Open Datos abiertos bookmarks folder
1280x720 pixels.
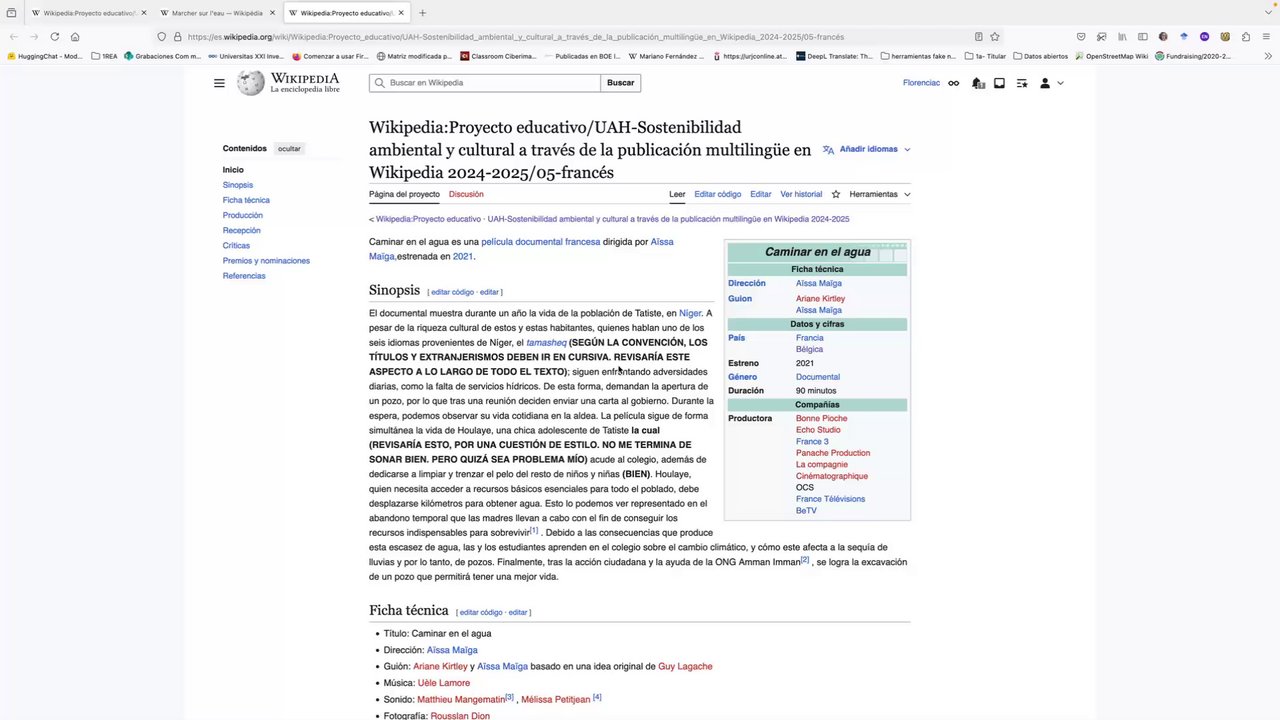tap(1041, 56)
